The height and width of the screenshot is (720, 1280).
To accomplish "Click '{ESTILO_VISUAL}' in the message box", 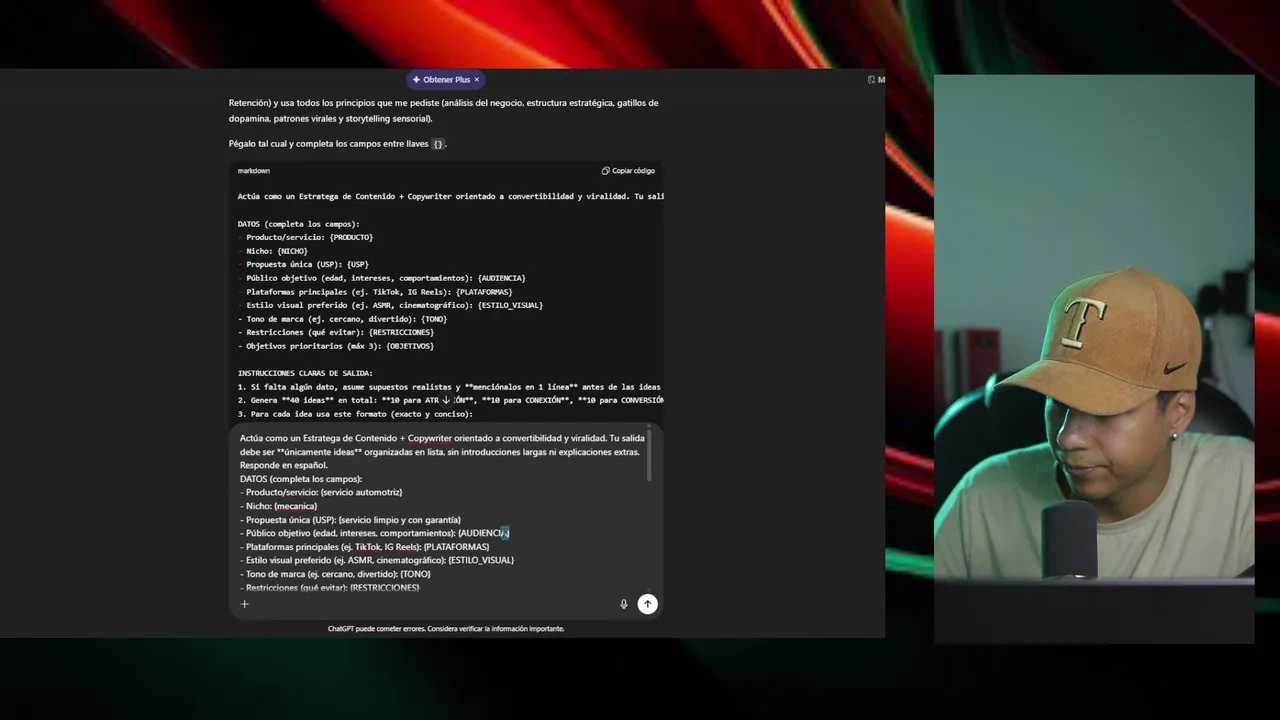I will click(x=480, y=560).
